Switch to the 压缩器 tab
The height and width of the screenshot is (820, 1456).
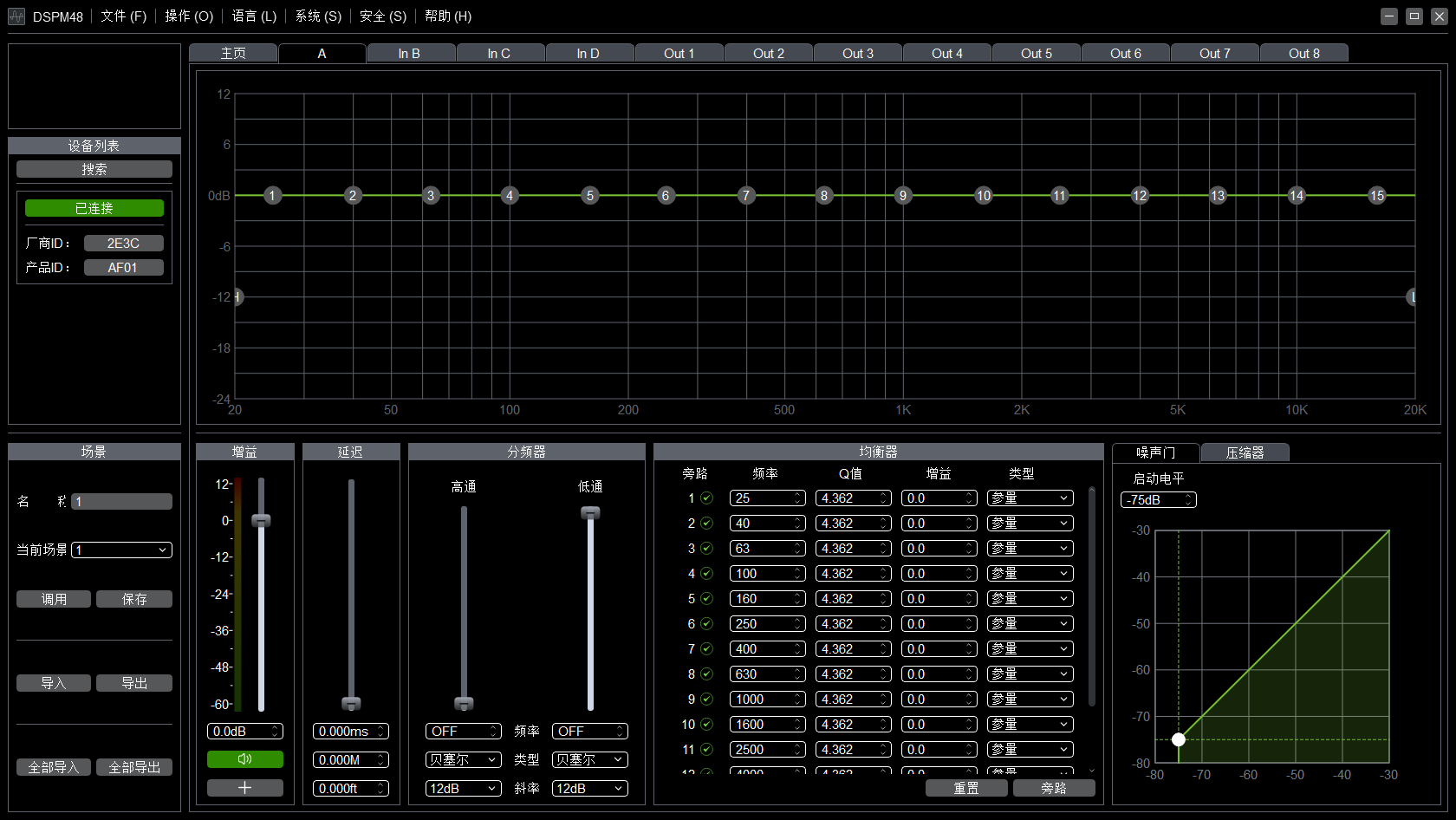pyautogui.click(x=1245, y=452)
